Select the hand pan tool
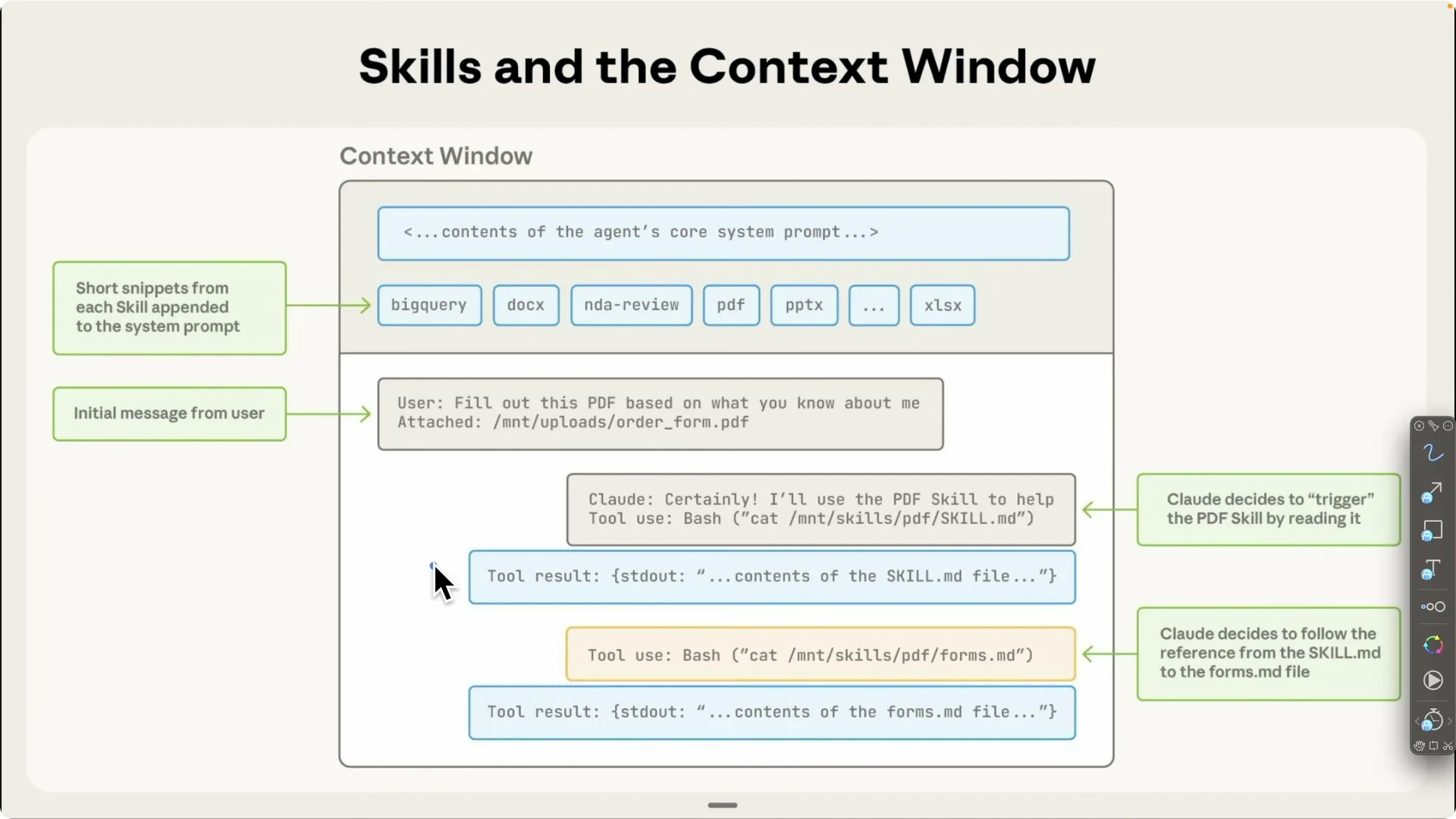Screen dimensions: 1456x819 click(x=1419, y=746)
